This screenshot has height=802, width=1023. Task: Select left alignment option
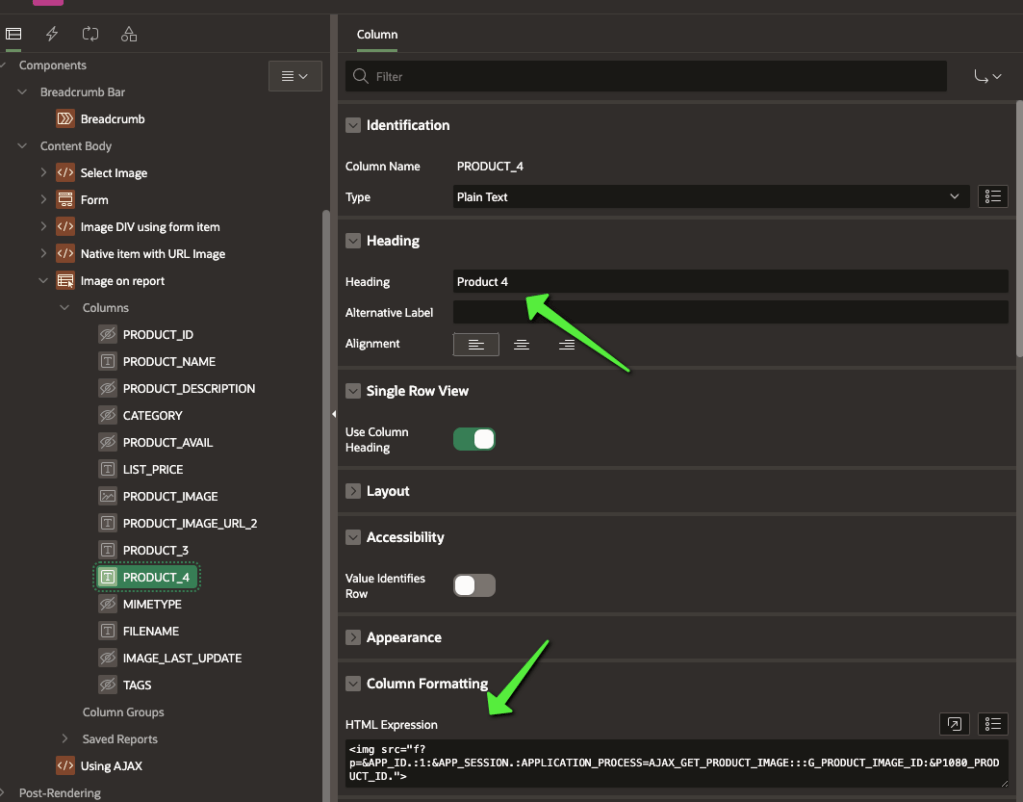pyautogui.click(x=476, y=344)
